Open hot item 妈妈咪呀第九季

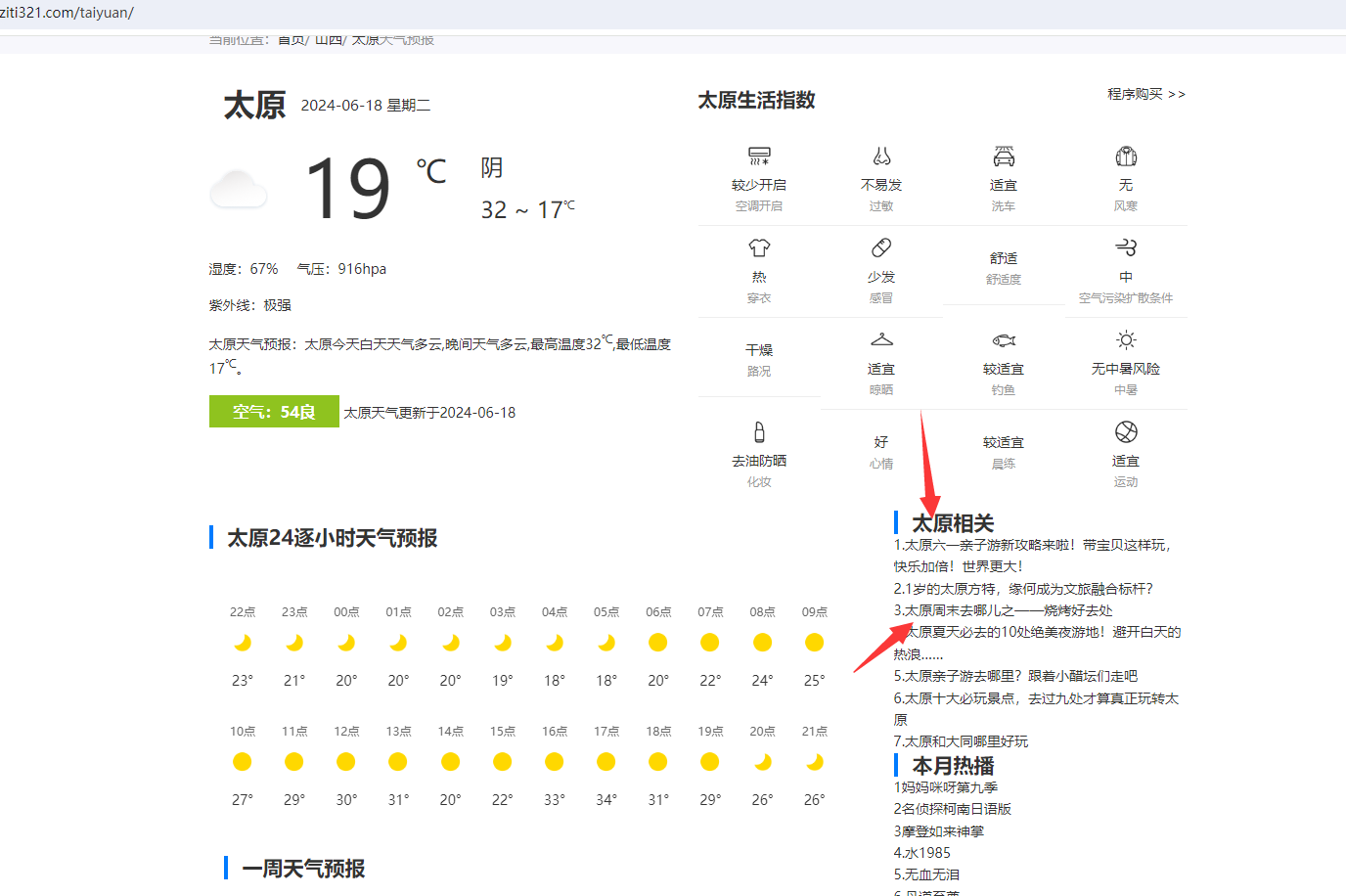click(946, 787)
